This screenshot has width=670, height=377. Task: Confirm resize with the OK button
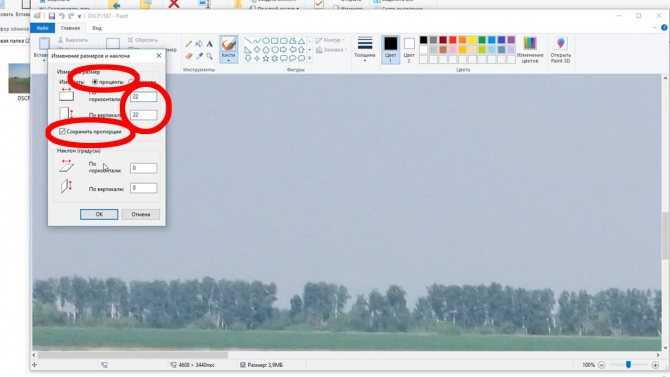(x=99, y=214)
